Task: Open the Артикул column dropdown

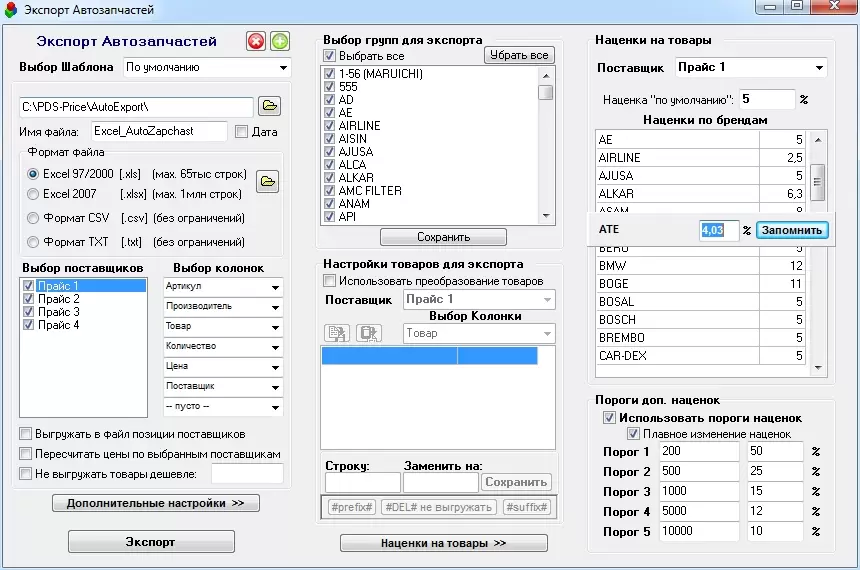Action: pyautogui.click(x=275, y=287)
